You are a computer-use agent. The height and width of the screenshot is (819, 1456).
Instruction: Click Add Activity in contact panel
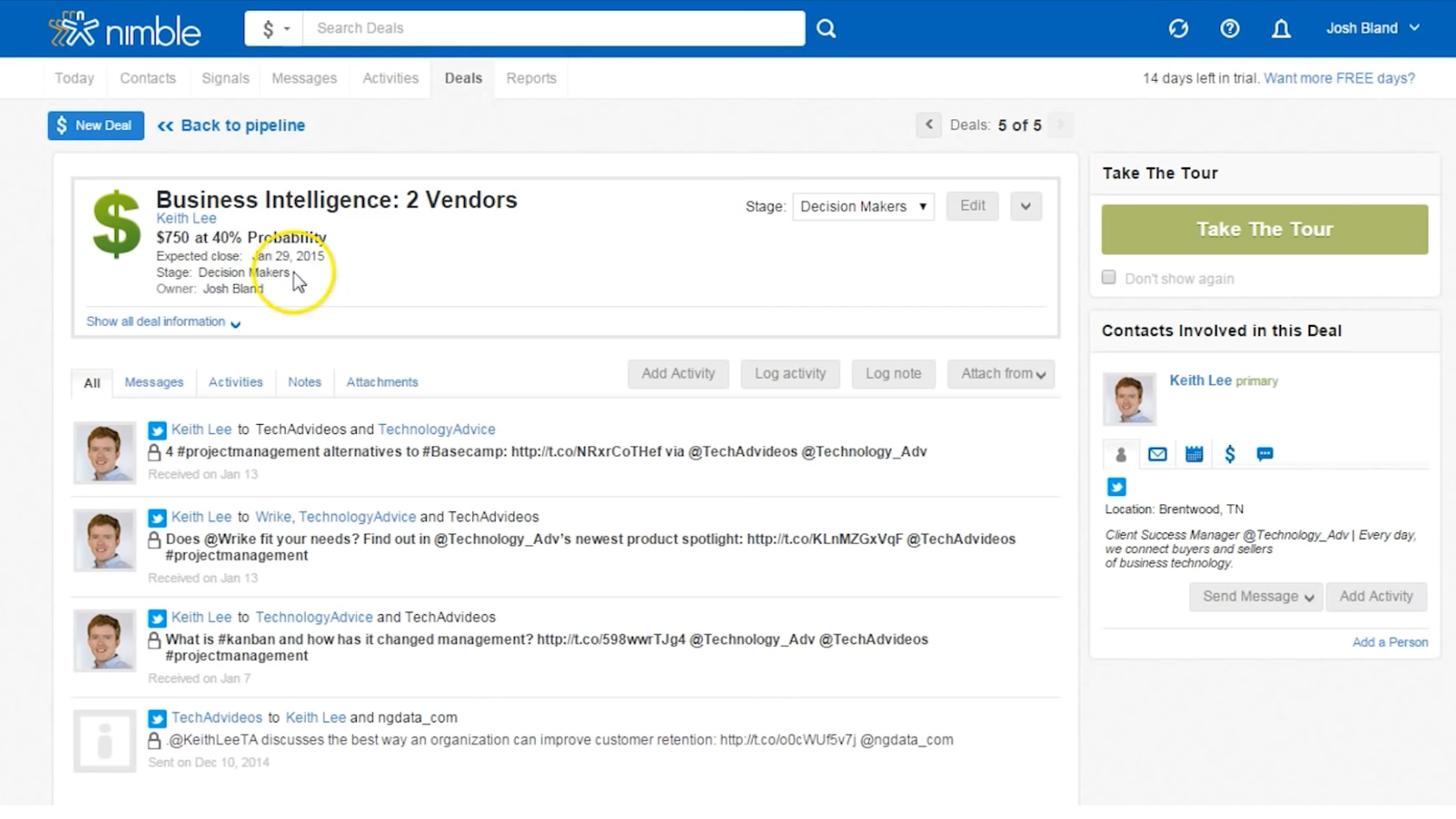(x=1376, y=597)
